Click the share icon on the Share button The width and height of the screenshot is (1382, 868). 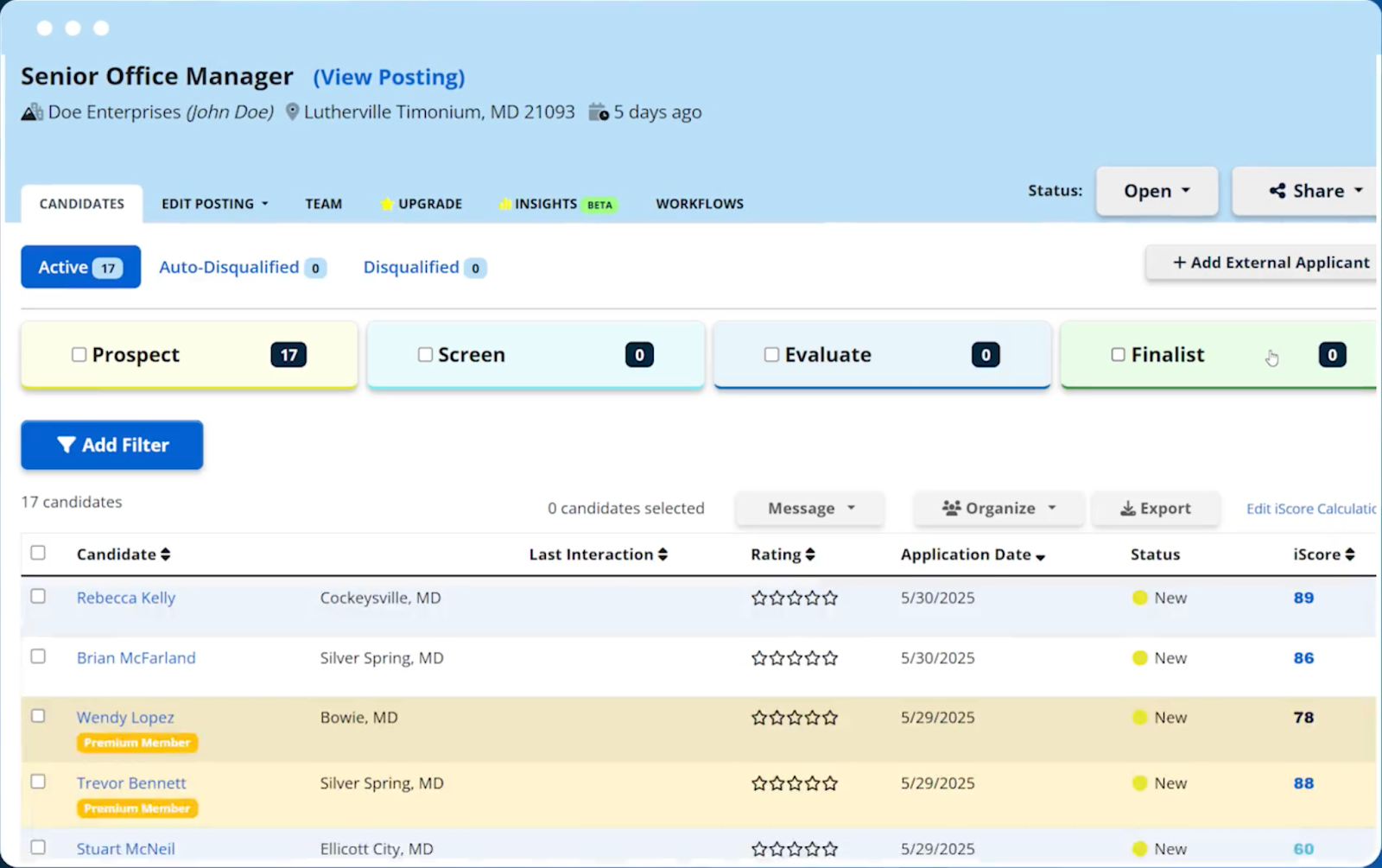click(1277, 191)
